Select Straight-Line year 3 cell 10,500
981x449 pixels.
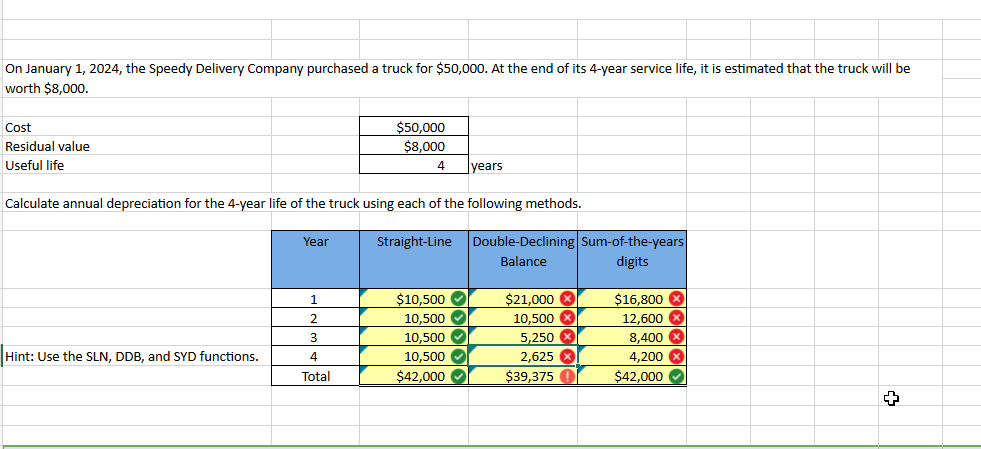[x=414, y=337]
